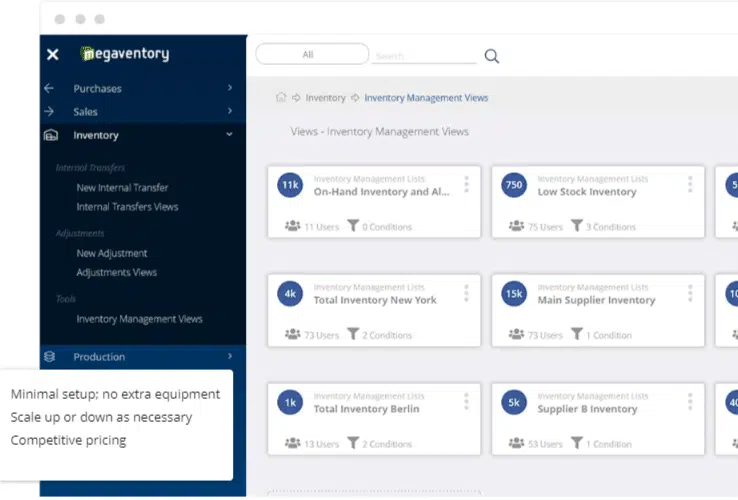Click the 1k count badge

coord(290,403)
